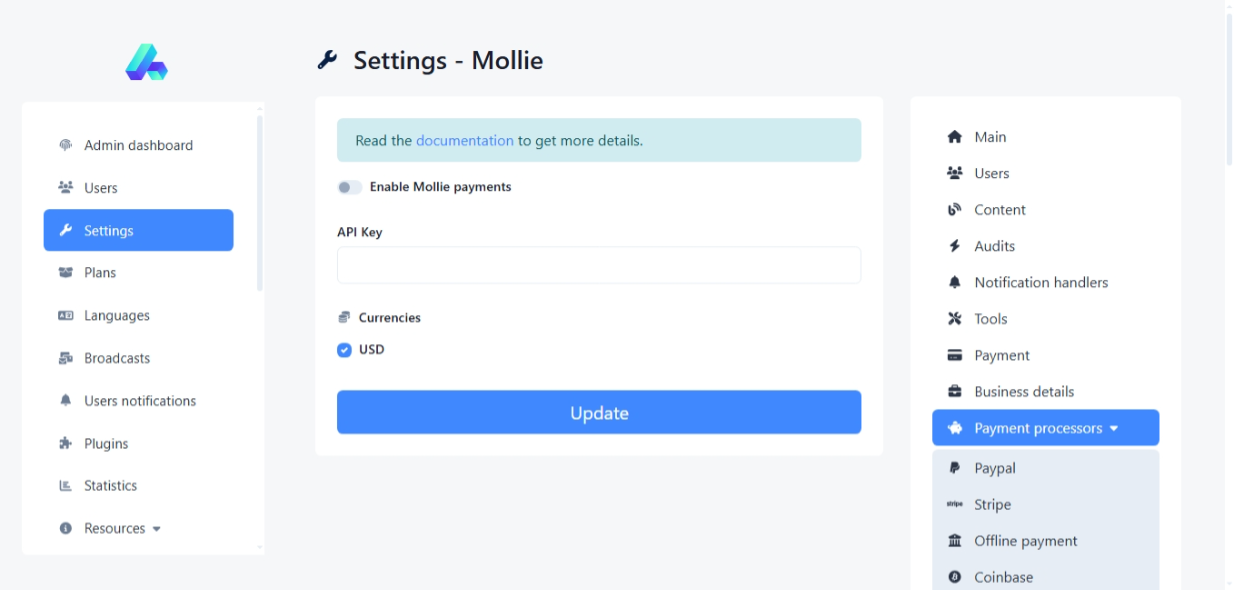1234x590 pixels.
Task: Open Notification handlers settings section
Action: pos(1041,283)
